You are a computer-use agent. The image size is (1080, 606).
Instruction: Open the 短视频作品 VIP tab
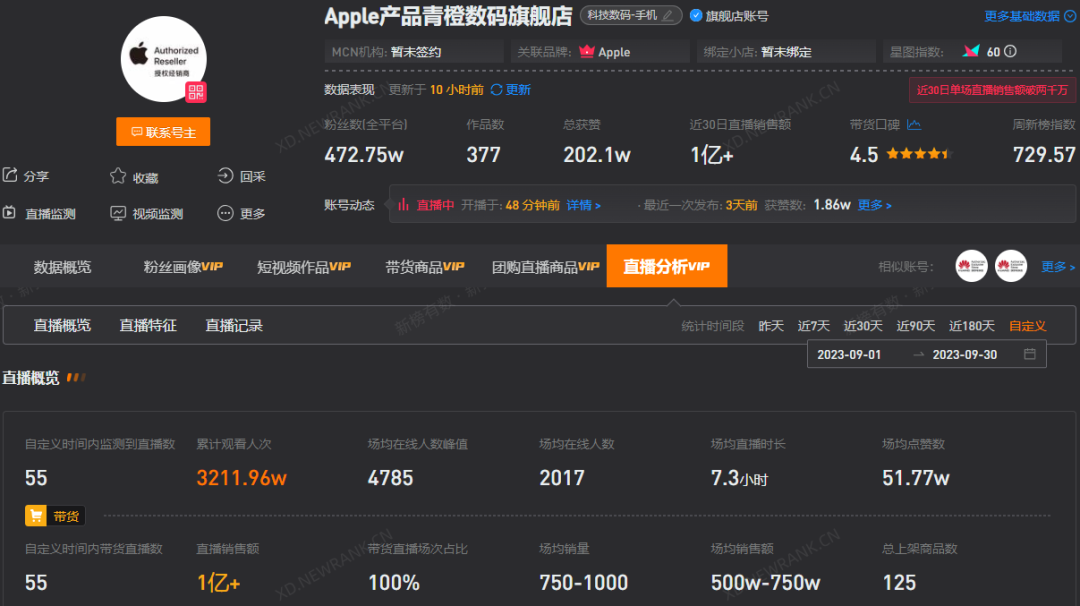pos(304,267)
